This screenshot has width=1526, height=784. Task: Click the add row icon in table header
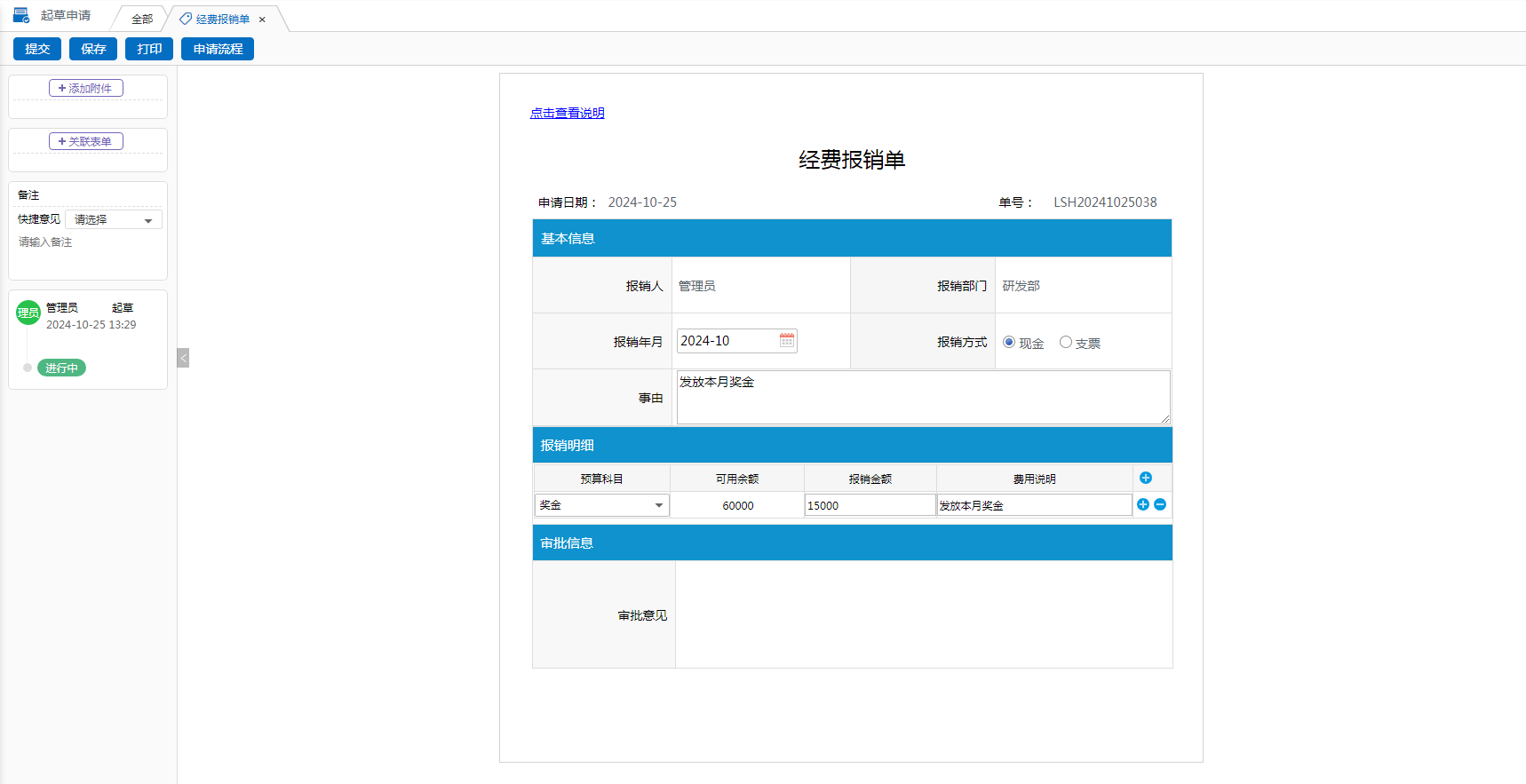(x=1145, y=478)
